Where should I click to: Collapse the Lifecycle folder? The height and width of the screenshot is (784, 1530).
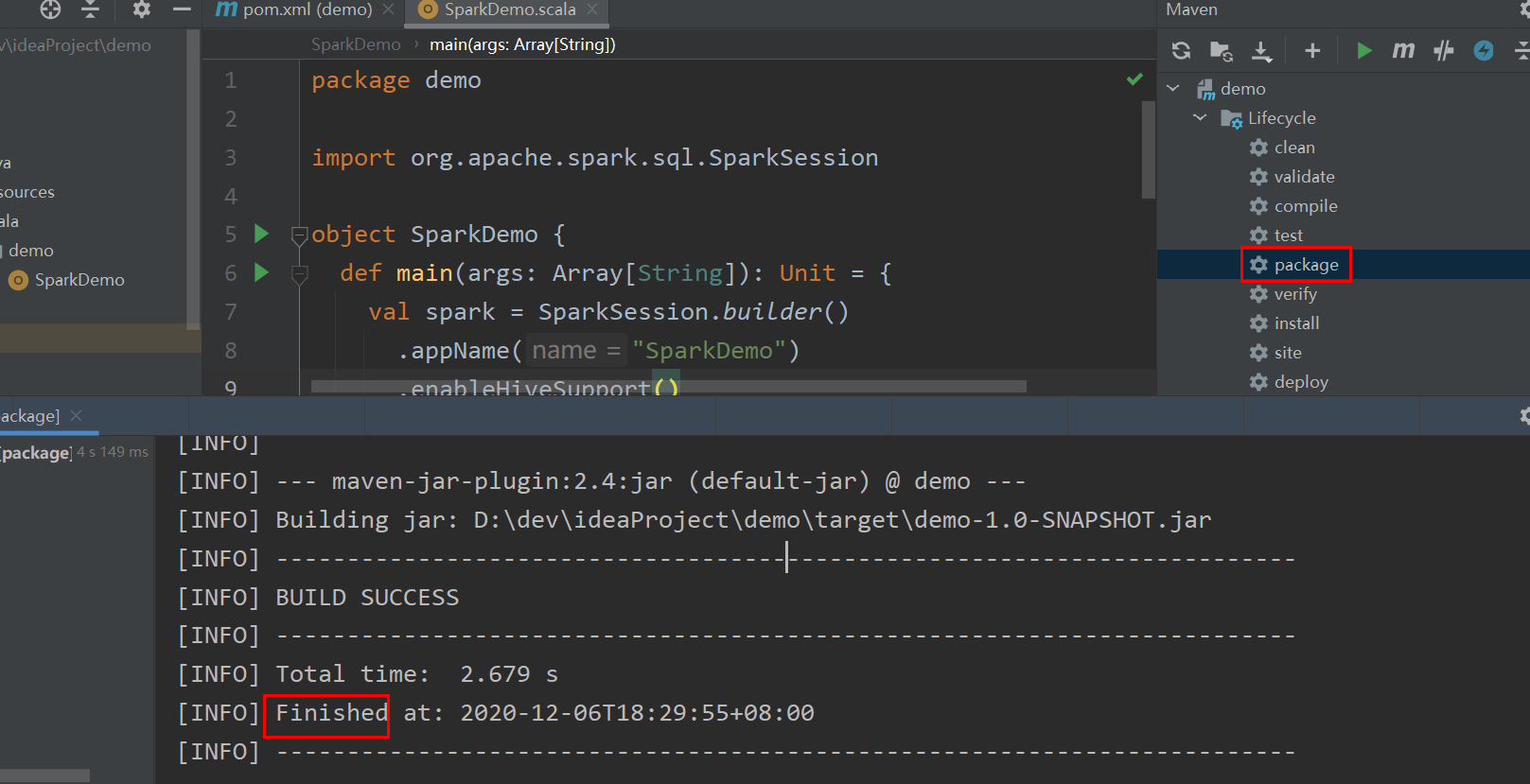(x=1200, y=117)
